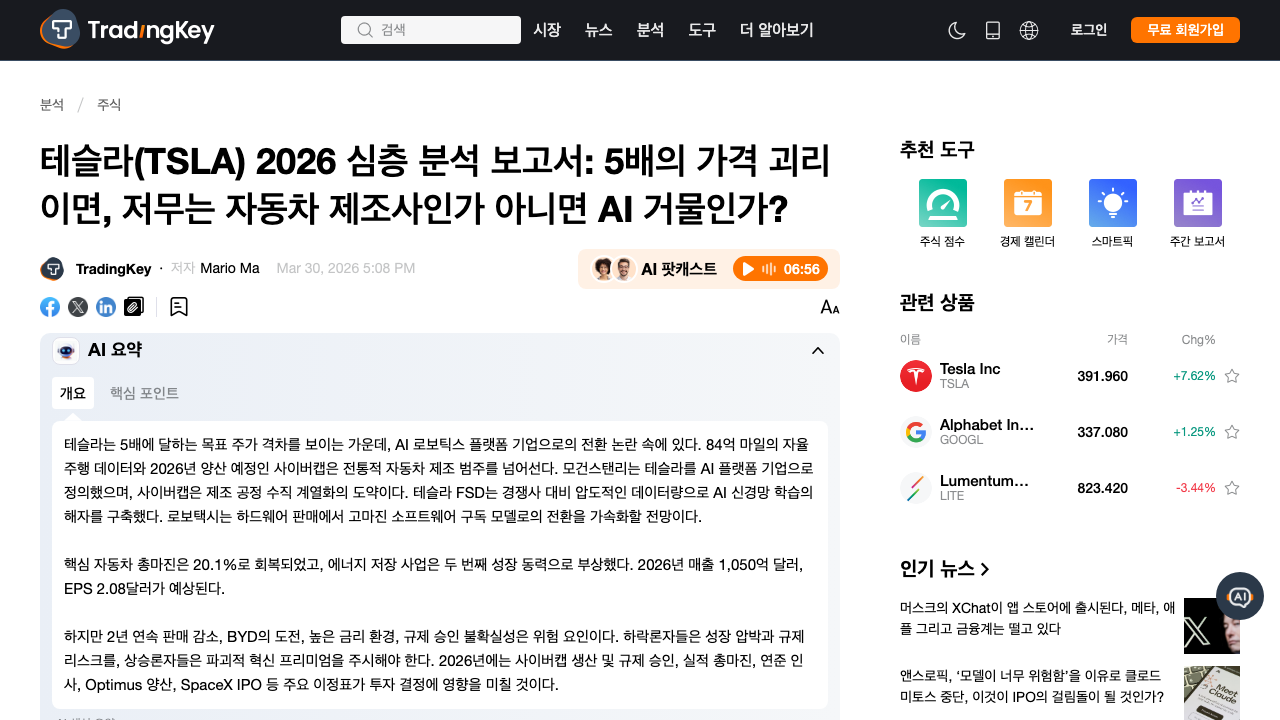Share article on Facebook
This screenshot has width=1280, height=720.
pyautogui.click(x=50, y=307)
